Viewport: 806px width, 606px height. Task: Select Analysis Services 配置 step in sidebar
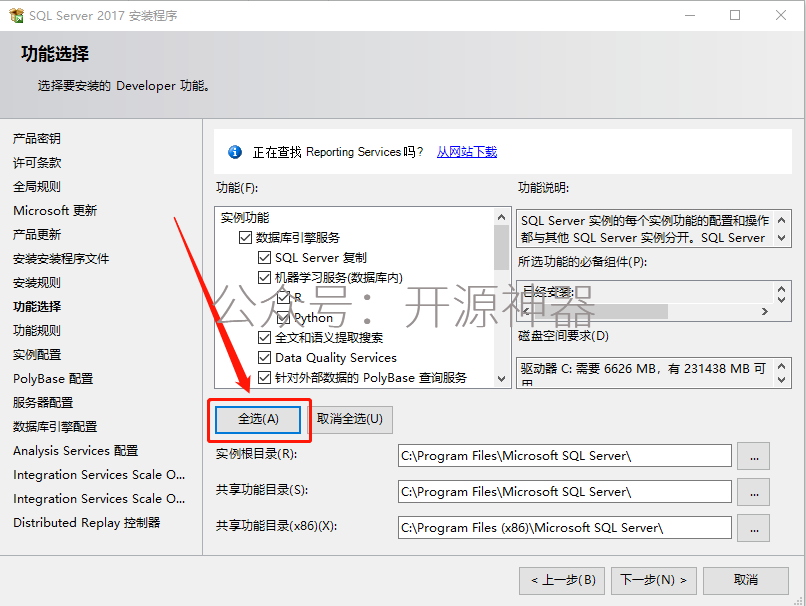(76, 451)
